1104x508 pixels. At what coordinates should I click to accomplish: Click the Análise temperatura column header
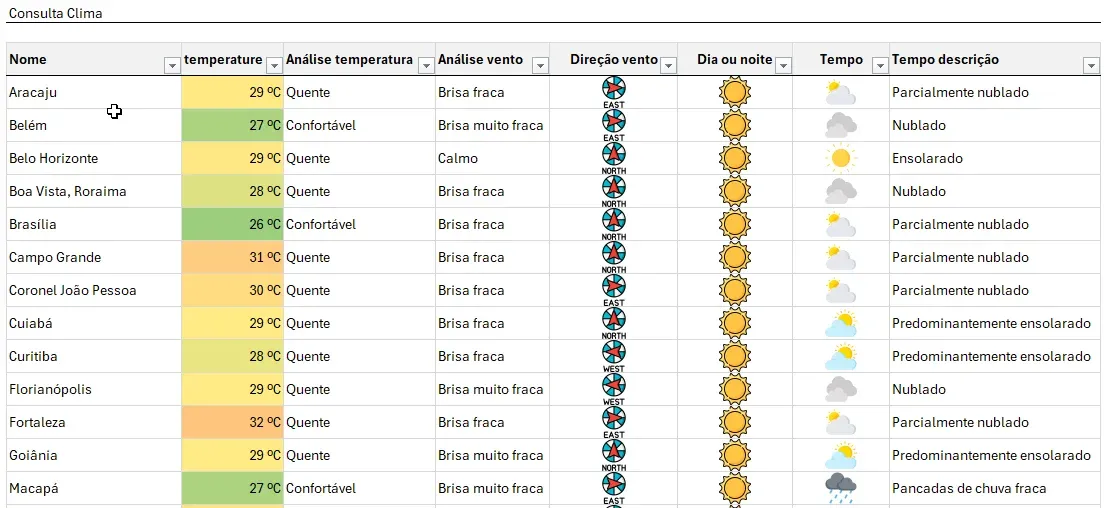pyautogui.click(x=349, y=60)
